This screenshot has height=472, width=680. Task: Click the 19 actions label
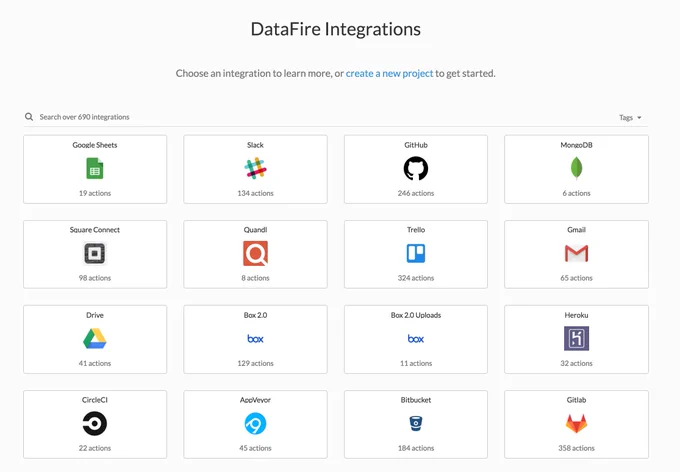click(95, 193)
